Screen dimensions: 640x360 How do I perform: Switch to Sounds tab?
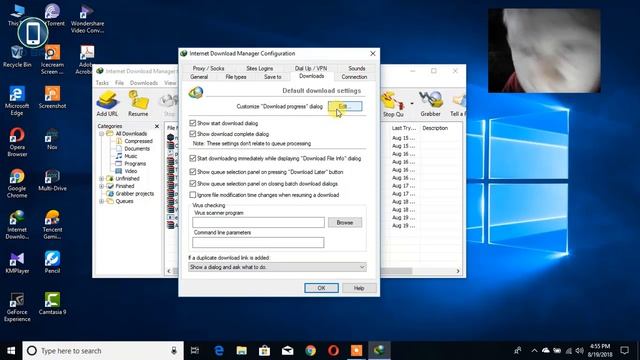click(356, 68)
